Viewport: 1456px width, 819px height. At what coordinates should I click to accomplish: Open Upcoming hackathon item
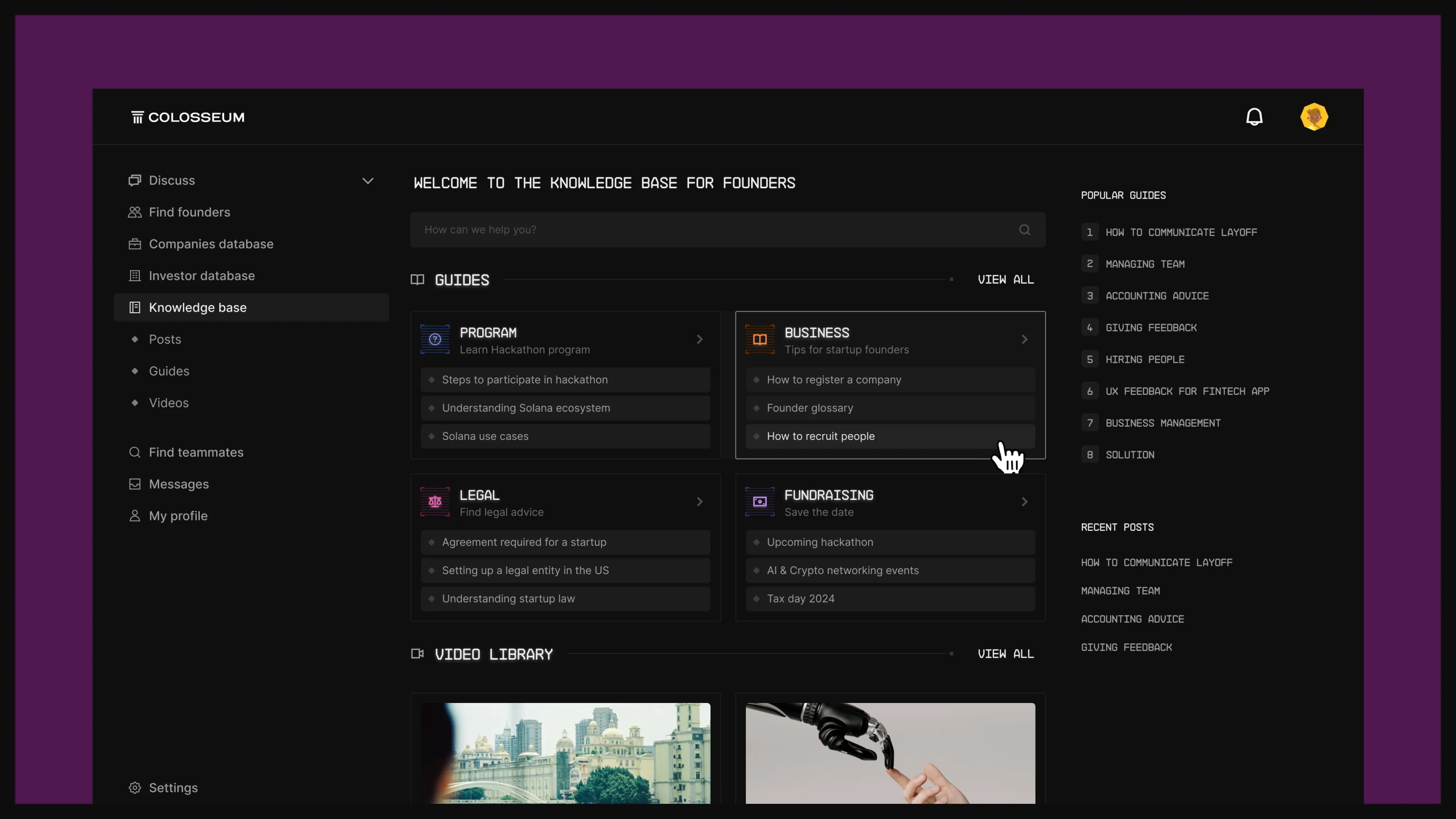[x=890, y=542]
